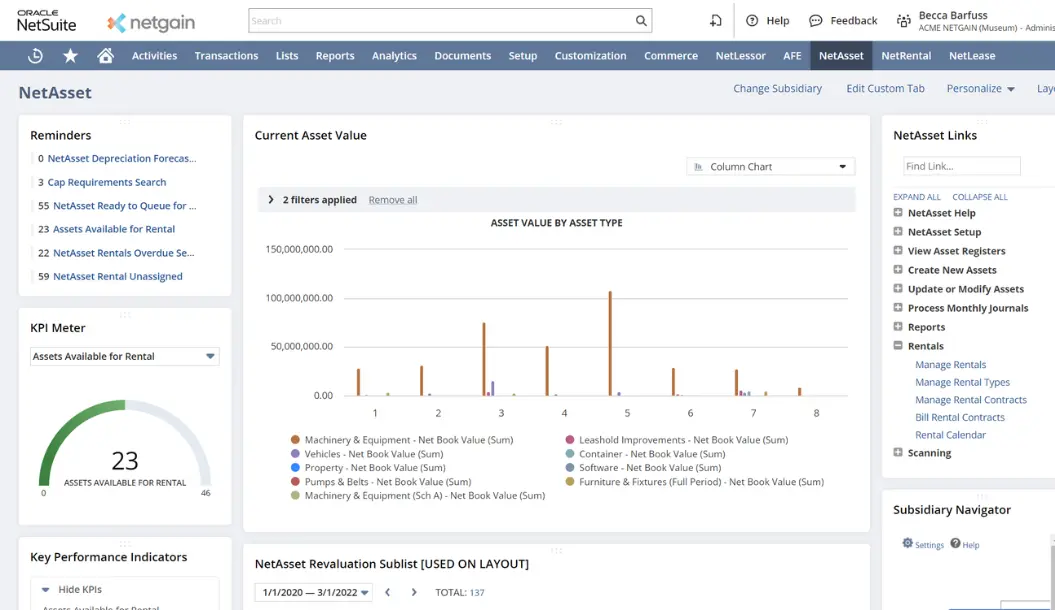Click the Netgain logo
Image resolution: width=1055 pixels, height=610 pixels.
pyautogui.click(x=151, y=22)
